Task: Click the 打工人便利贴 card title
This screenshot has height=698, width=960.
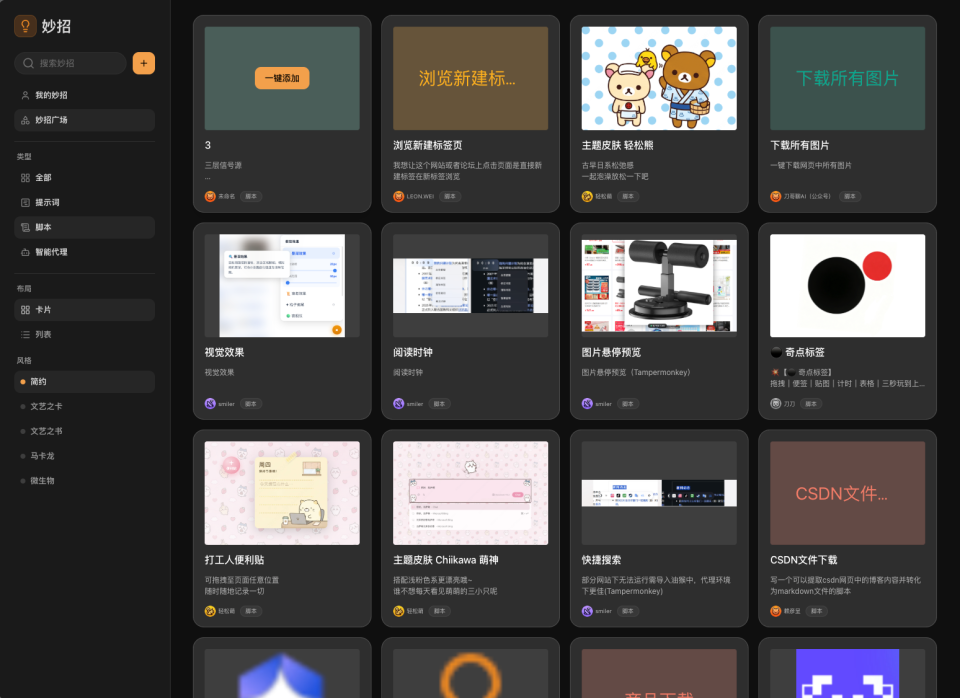Action: tap(234, 560)
